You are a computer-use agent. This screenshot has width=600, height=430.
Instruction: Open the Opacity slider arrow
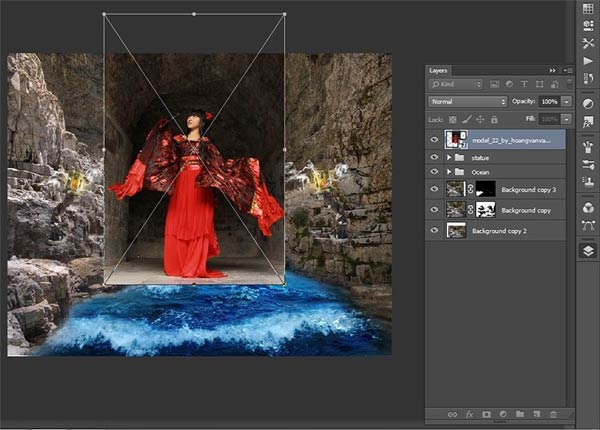(566, 101)
